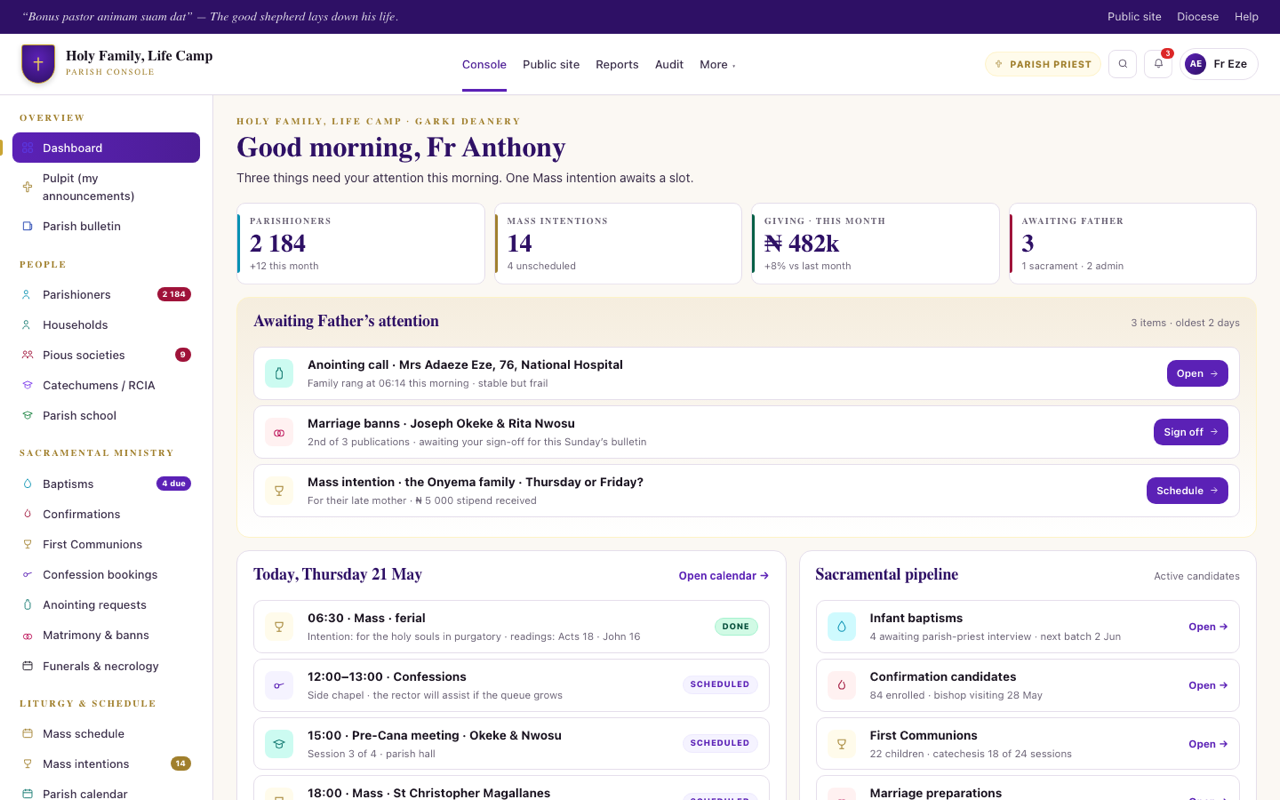Viewport: 1280px width, 800px height.
Task: Click the Parishioners person icon
Action: click(x=28, y=295)
